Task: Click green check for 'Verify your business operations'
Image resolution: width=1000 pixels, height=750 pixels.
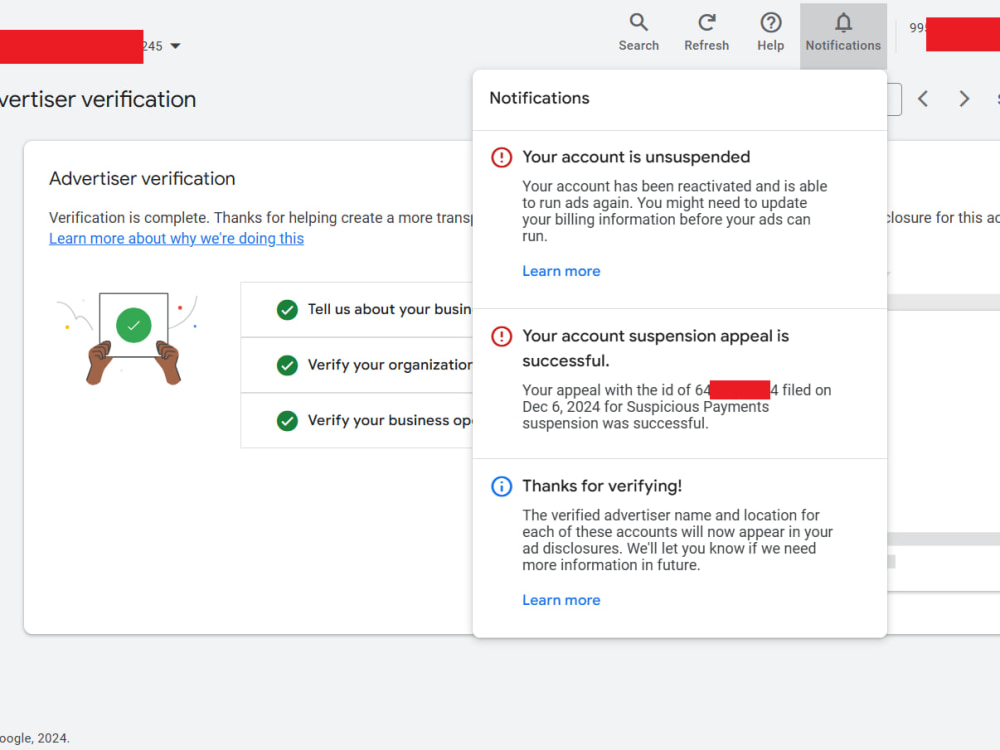Action: 287,421
